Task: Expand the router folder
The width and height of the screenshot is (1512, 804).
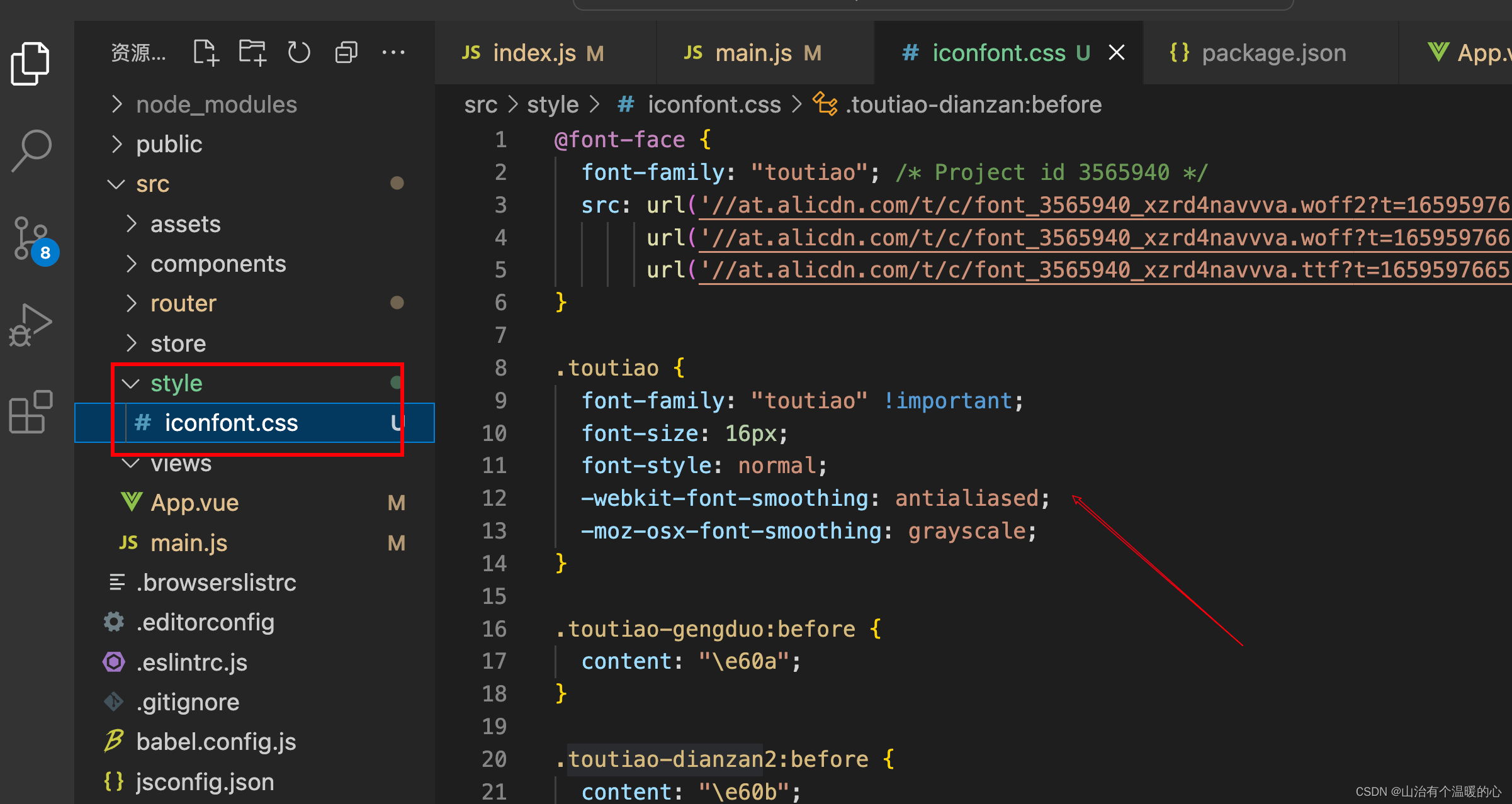Action: pyautogui.click(x=183, y=304)
